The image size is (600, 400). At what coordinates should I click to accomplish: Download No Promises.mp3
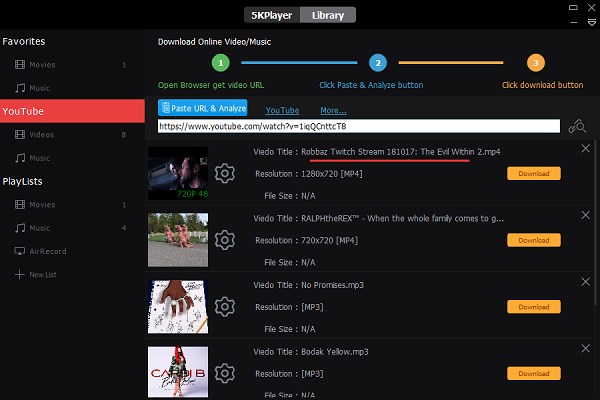pyautogui.click(x=534, y=307)
